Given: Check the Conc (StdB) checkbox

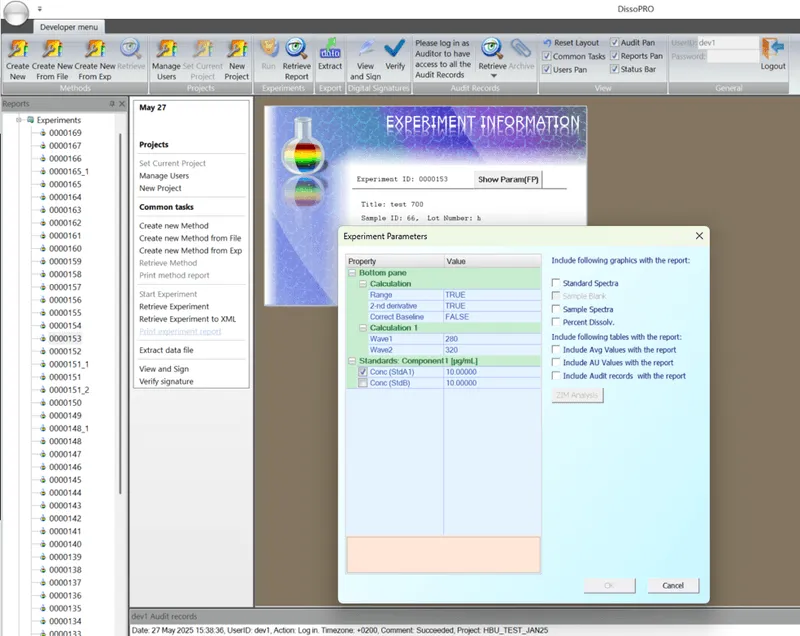Looking at the screenshot, I should tap(363, 383).
